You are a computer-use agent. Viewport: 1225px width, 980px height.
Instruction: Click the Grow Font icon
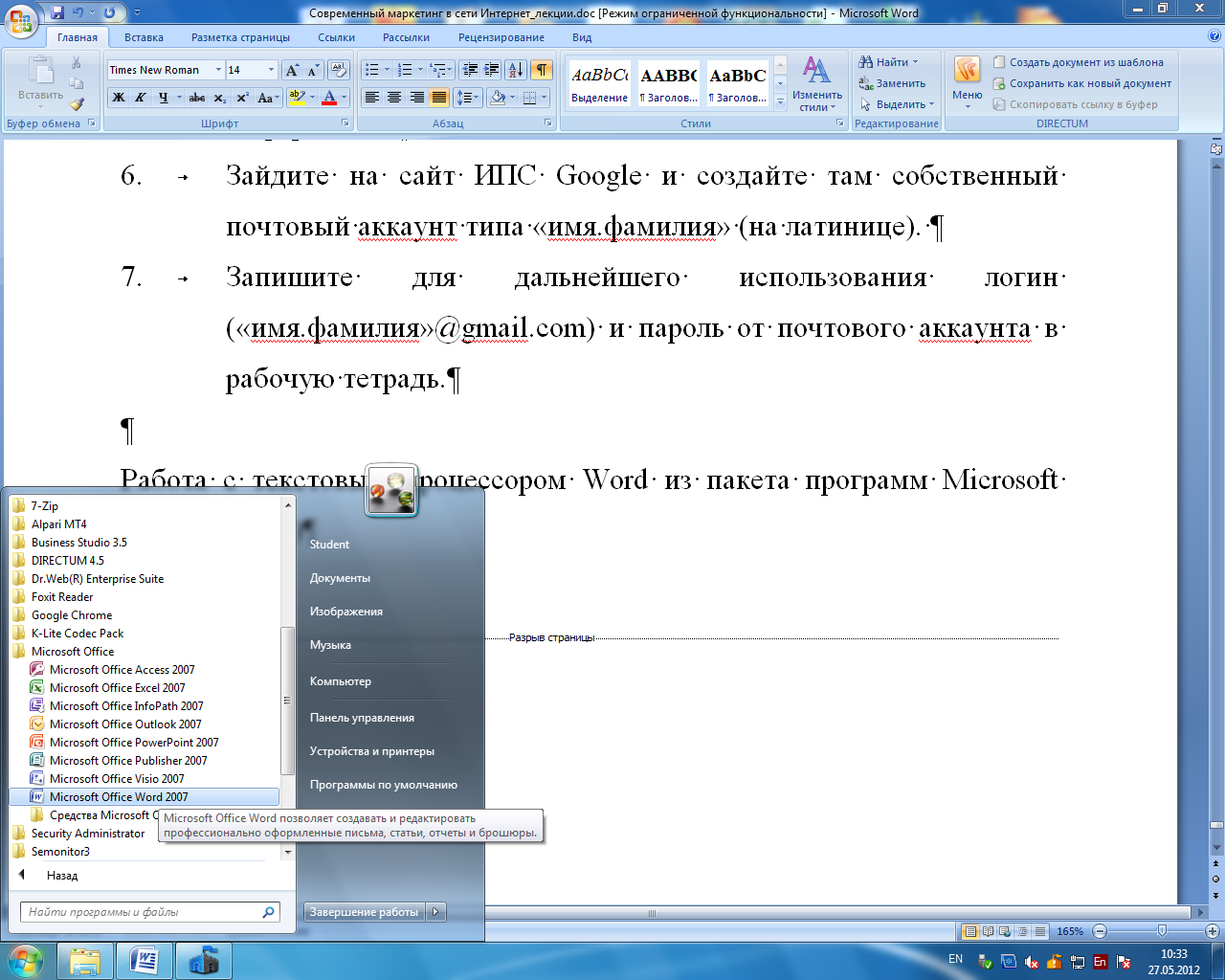tap(293, 70)
